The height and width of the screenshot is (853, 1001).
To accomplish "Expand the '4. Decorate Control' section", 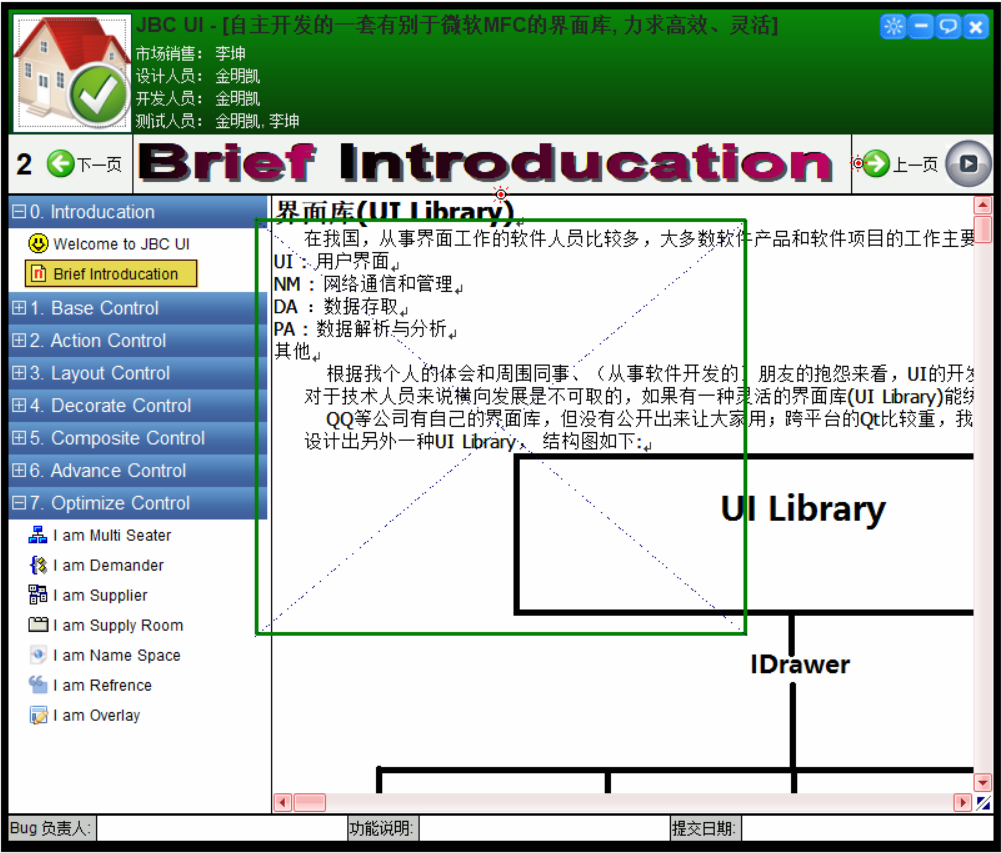I will pos(18,405).
